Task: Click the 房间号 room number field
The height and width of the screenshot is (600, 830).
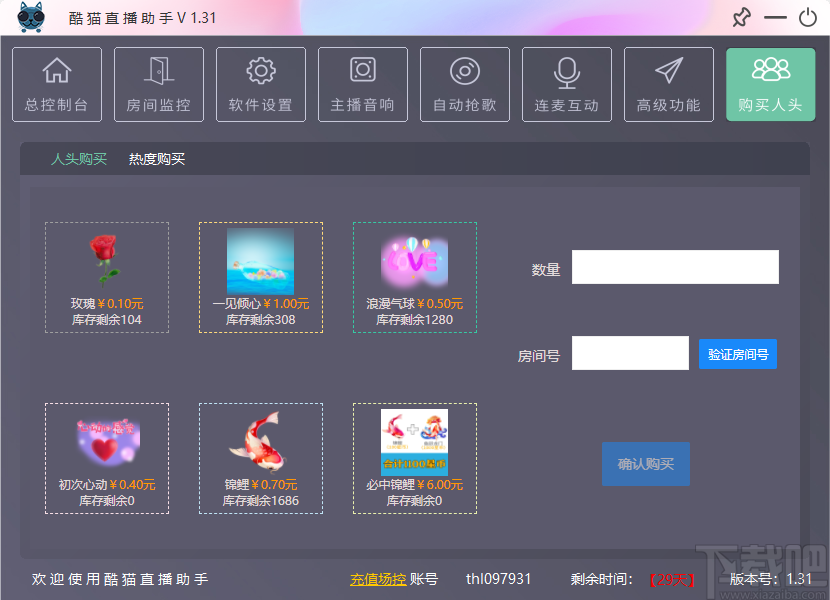Action: [630, 353]
